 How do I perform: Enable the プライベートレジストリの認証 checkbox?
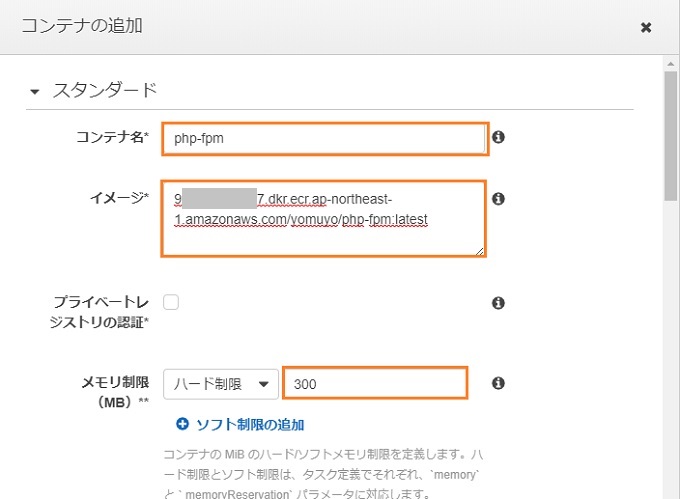click(171, 302)
